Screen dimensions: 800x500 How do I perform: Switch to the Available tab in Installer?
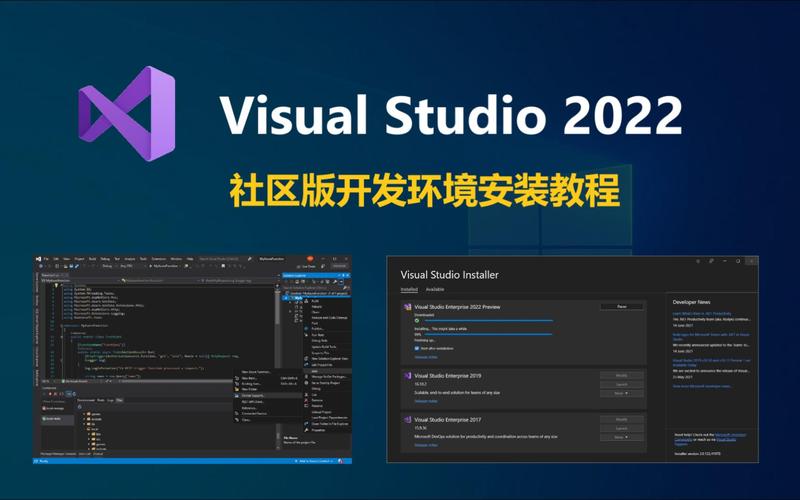(x=435, y=289)
